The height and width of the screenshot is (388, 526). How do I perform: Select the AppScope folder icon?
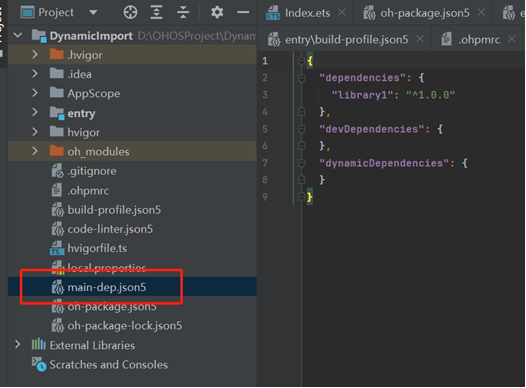[x=57, y=93]
